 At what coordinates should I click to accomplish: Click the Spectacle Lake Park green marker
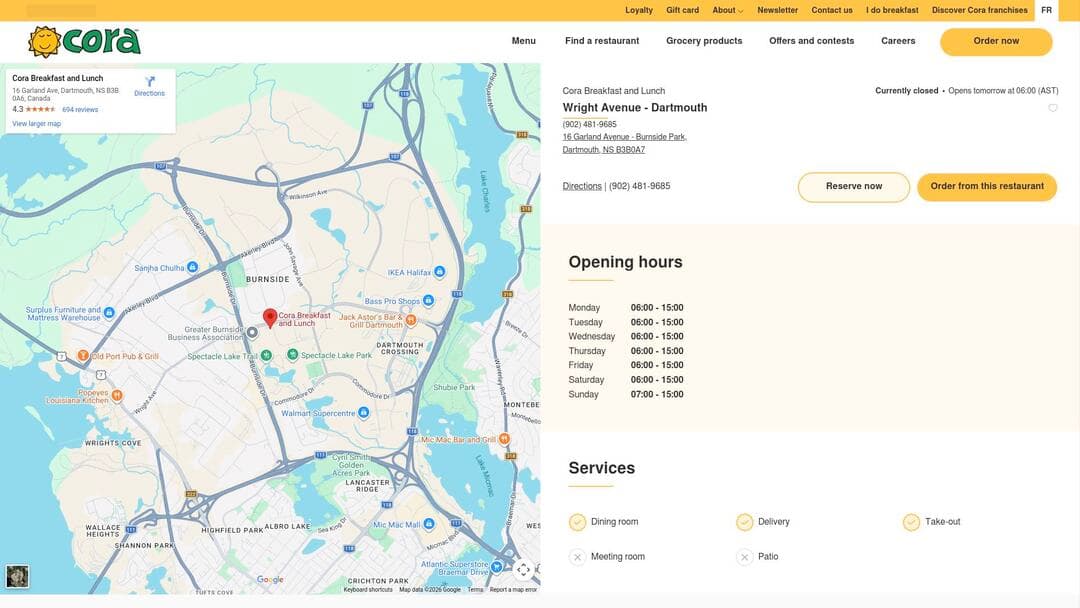coord(291,352)
